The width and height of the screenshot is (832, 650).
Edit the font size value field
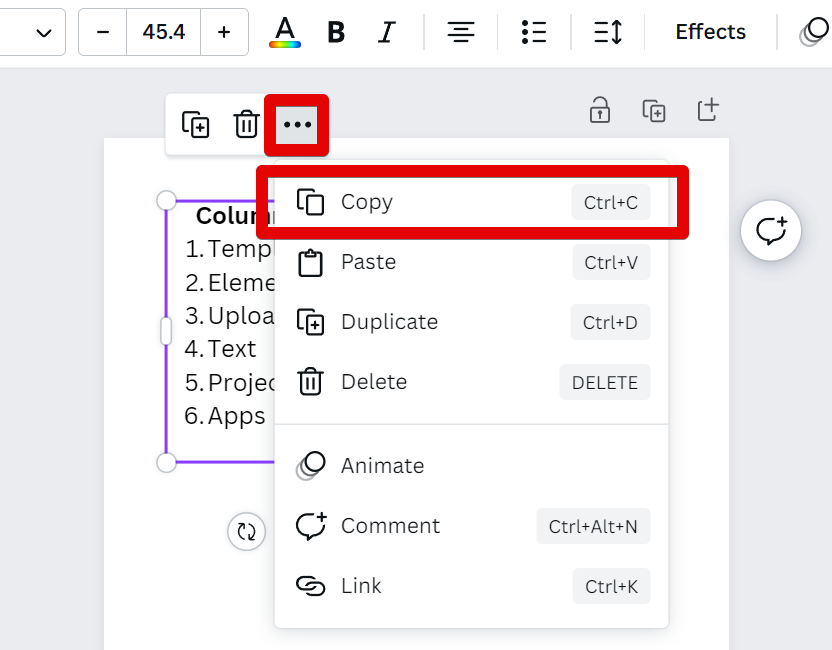coord(163,32)
